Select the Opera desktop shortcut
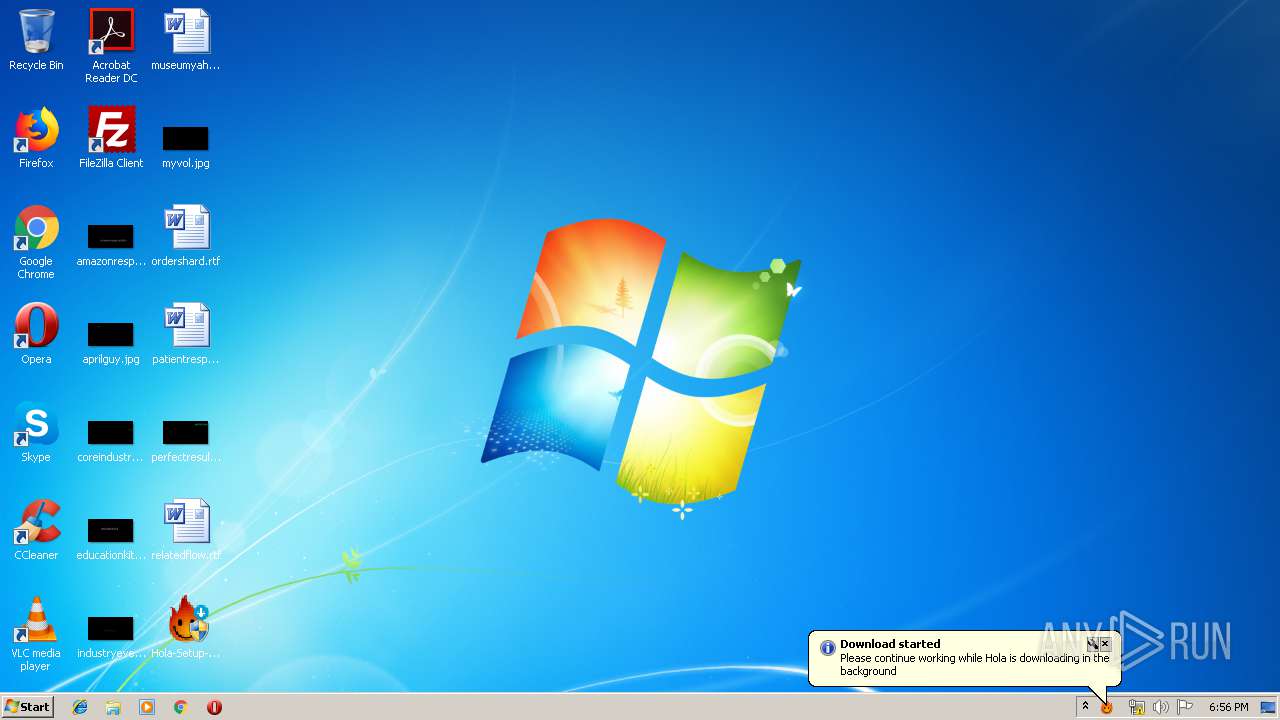The height and width of the screenshot is (720, 1280). pyautogui.click(x=36, y=334)
